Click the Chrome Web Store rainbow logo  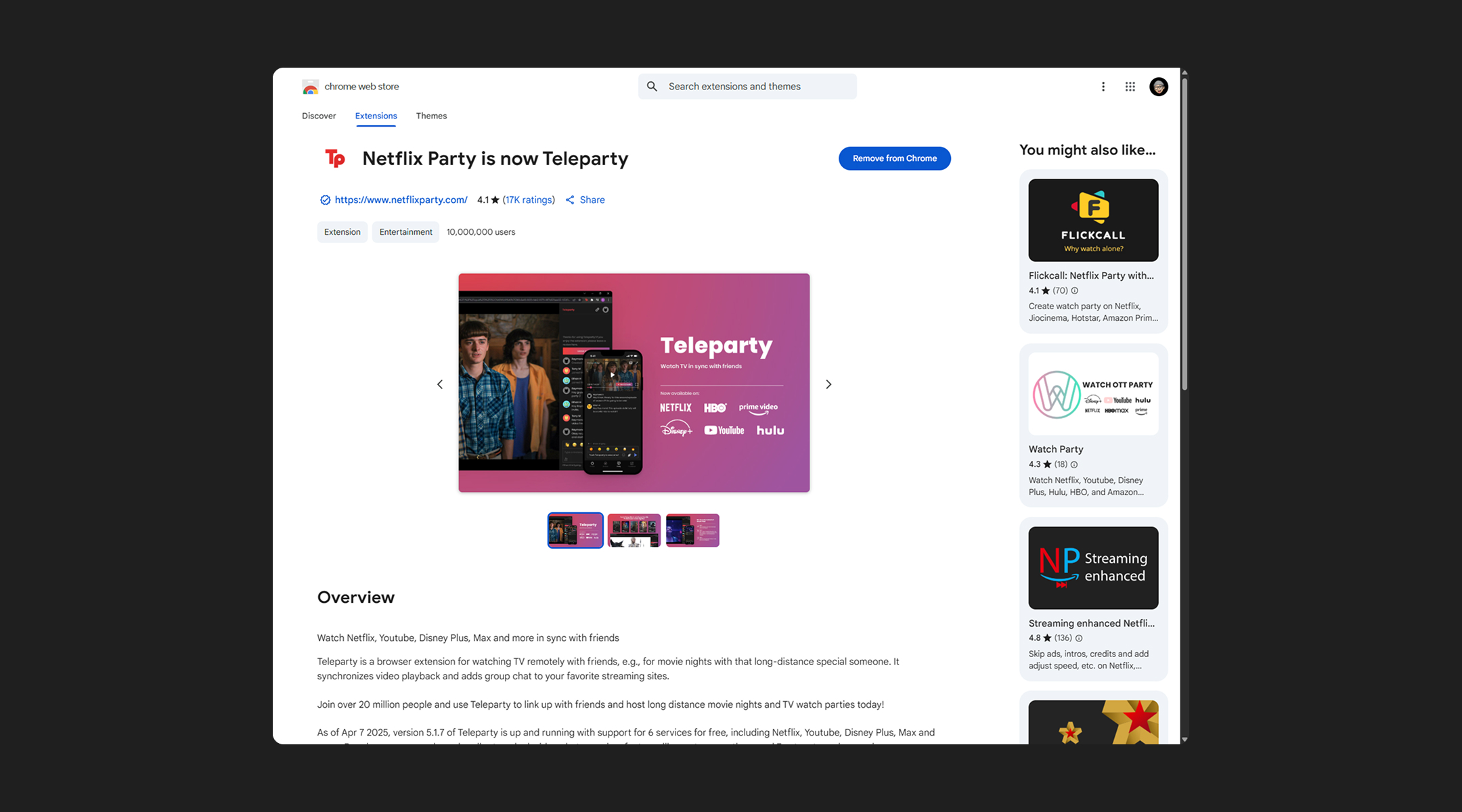click(310, 87)
